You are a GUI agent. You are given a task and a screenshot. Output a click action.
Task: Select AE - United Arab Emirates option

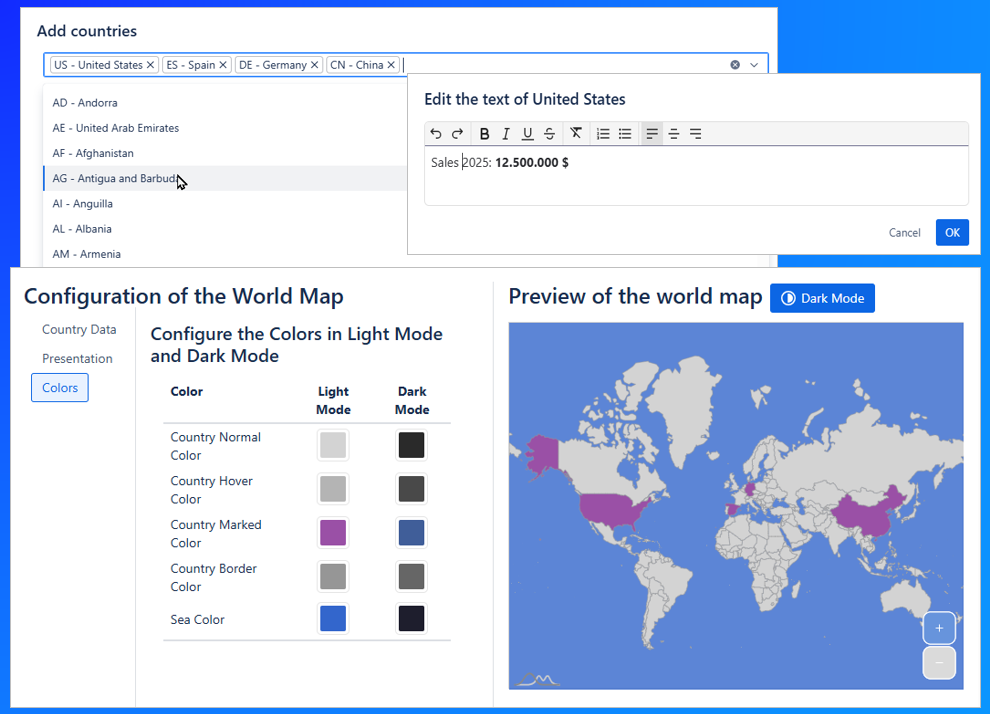tap(116, 128)
